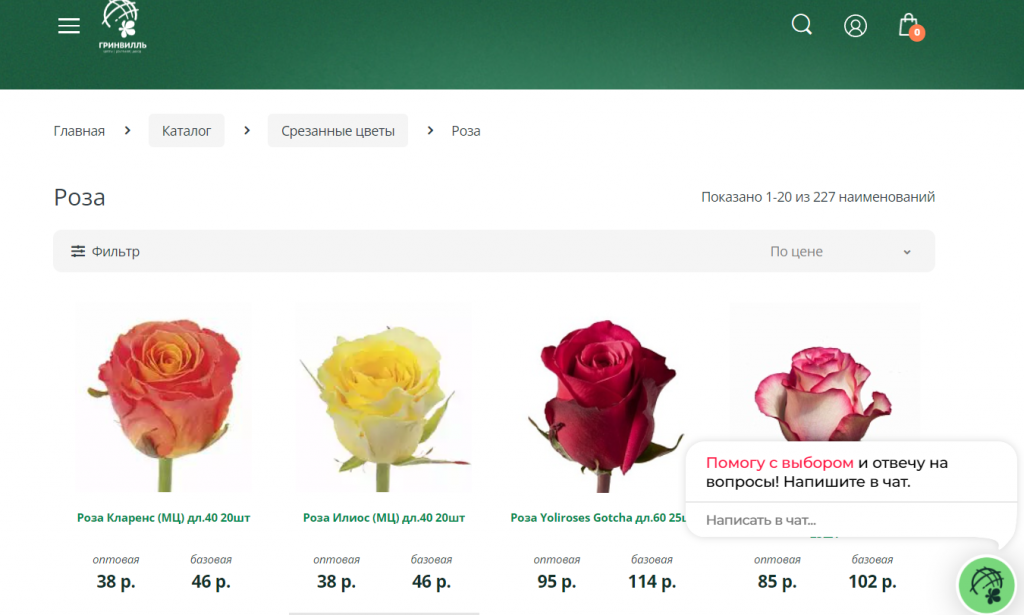The width and height of the screenshot is (1024, 615).
Task: Click the Роза breadcrumb text
Action: [466, 131]
